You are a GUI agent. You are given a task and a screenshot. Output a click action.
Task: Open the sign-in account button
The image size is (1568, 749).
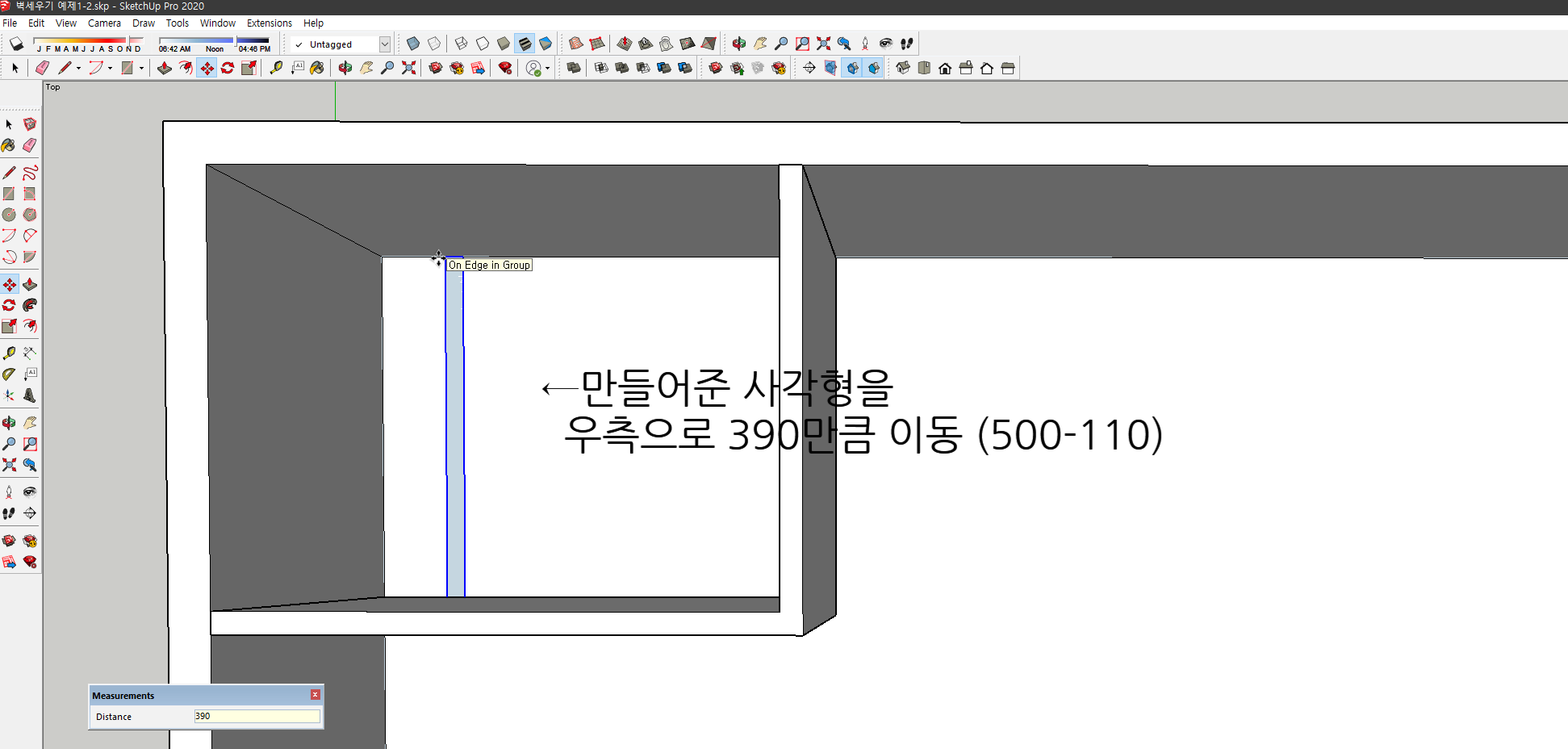534,68
